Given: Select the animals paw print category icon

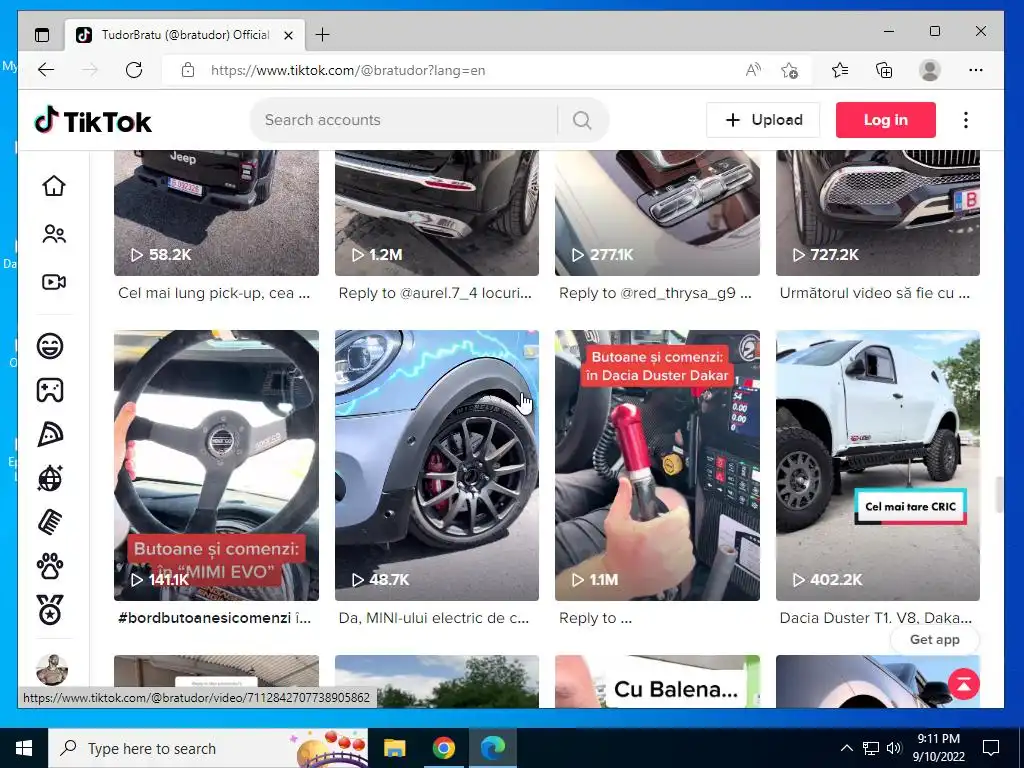Looking at the screenshot, I should coord(50,567).
